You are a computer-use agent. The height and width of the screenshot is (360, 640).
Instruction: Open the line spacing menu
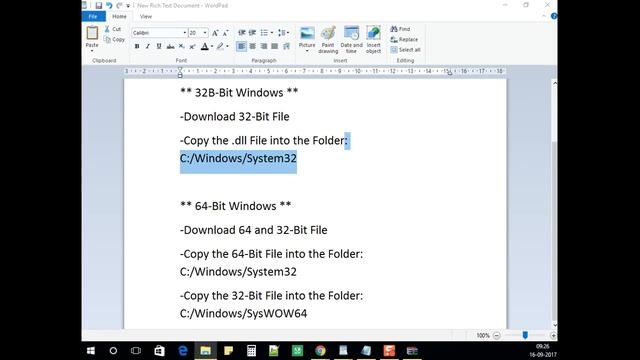(x=283, y=33)
